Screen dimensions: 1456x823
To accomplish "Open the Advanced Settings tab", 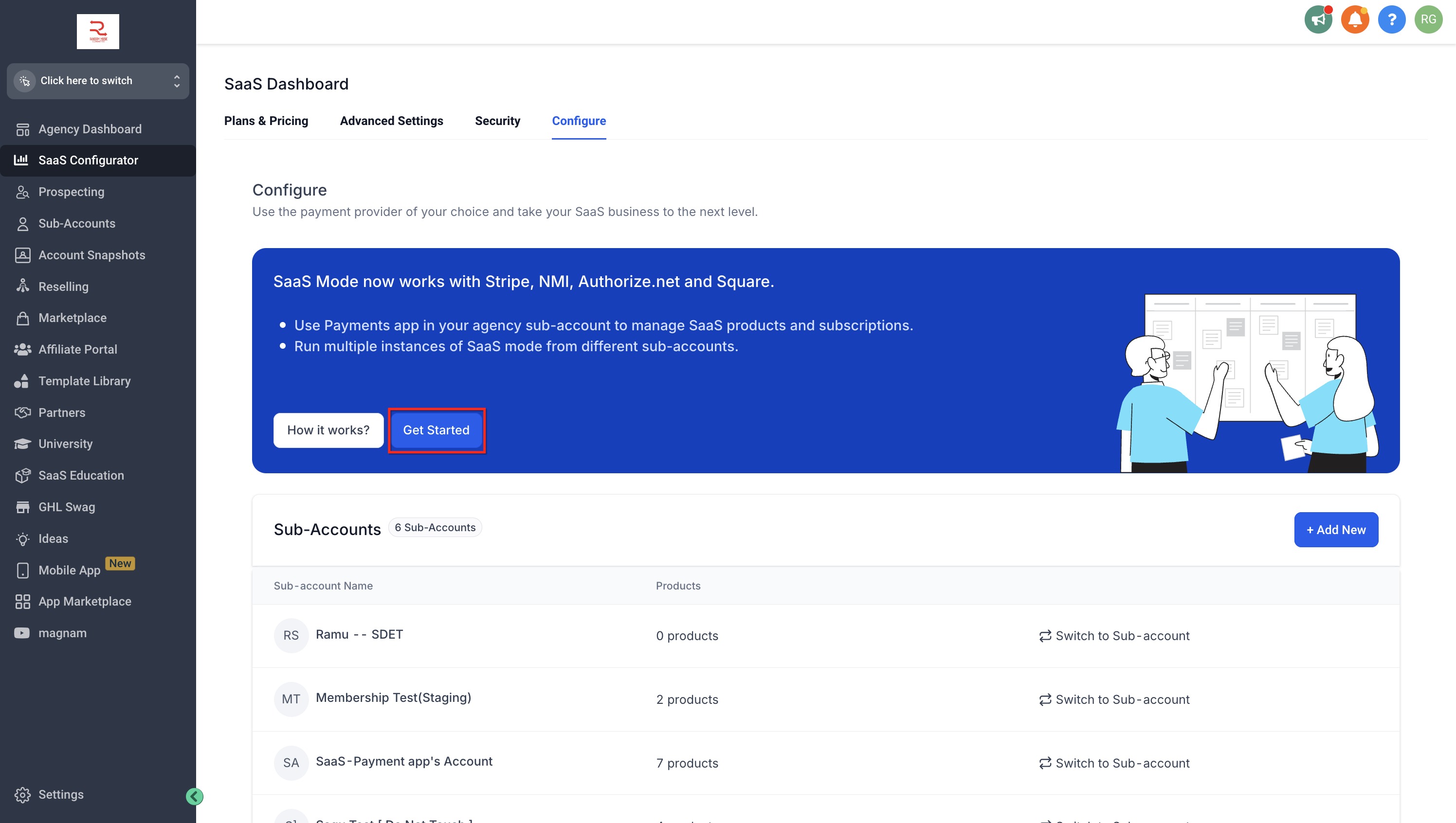I will tap(391, 121).
